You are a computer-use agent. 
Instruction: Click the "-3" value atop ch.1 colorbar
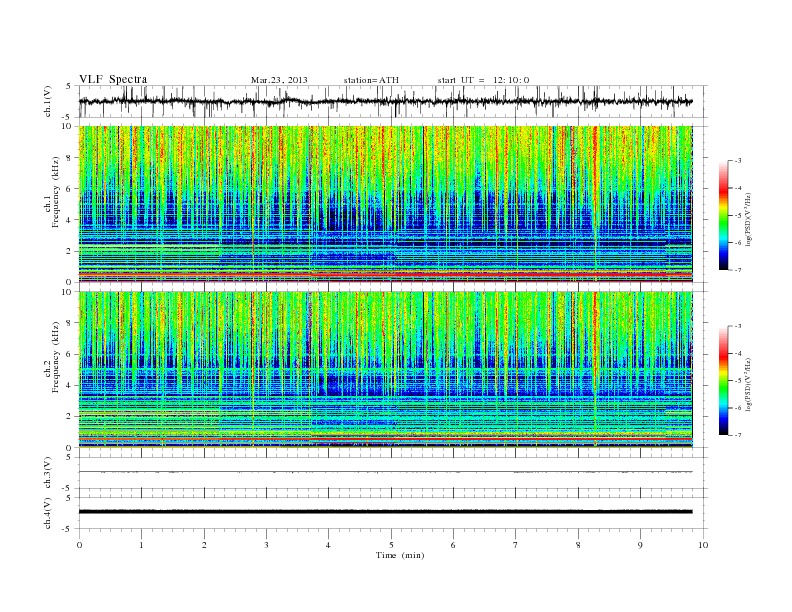pyautogui.click(x=737, y=161)
